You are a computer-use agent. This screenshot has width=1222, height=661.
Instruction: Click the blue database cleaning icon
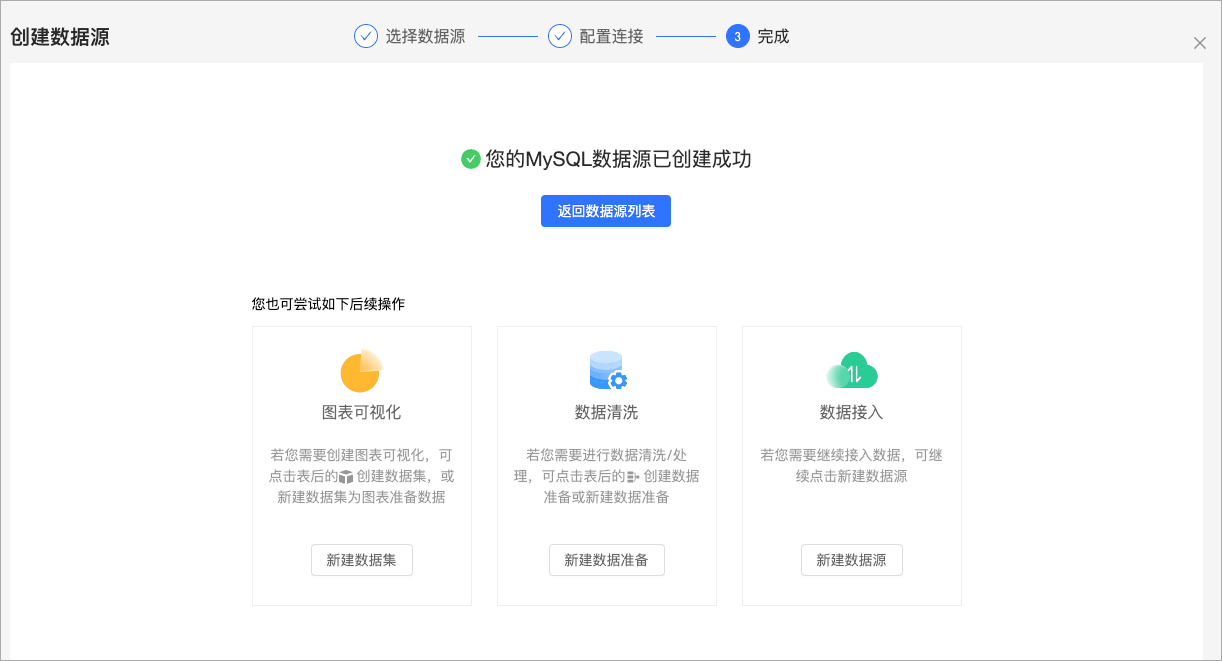[x=607, y=370]
